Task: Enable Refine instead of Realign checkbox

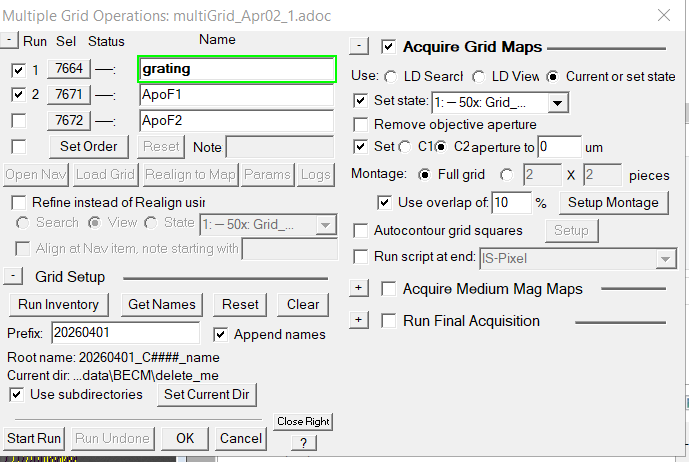Action: (x=18, y=203)
